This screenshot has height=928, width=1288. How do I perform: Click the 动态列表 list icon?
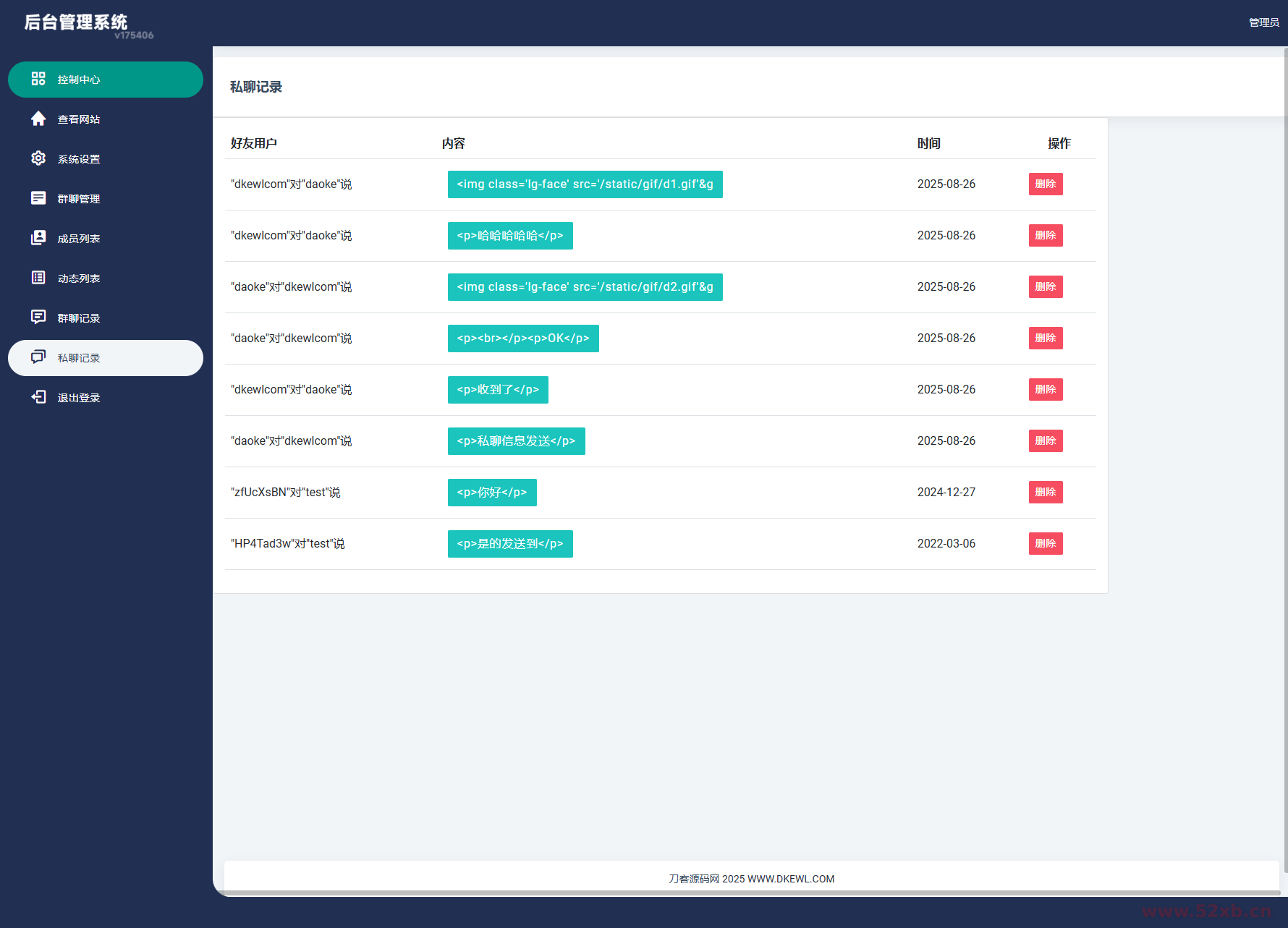pos(38,278)
